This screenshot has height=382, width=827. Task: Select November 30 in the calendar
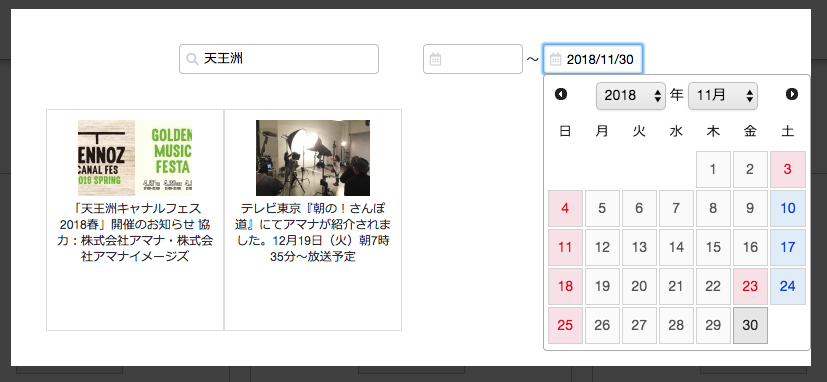[750, 326]
